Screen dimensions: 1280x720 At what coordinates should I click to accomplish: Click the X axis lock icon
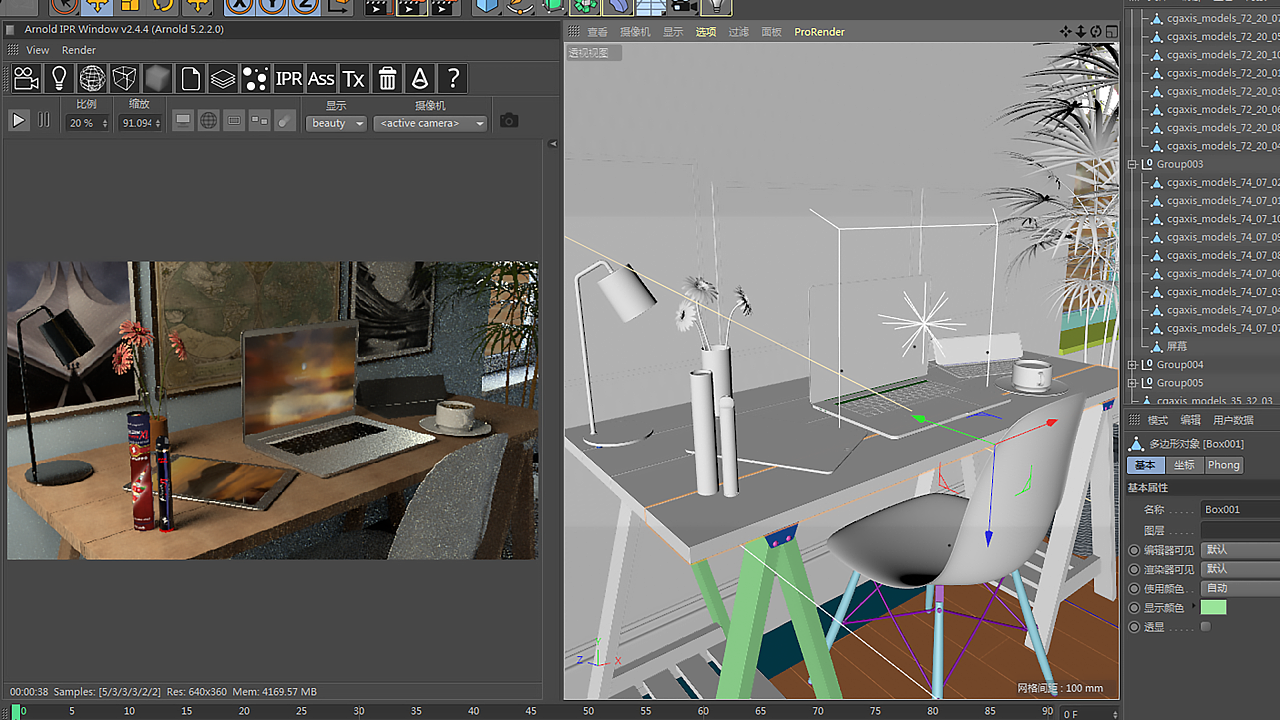(238, 5)
